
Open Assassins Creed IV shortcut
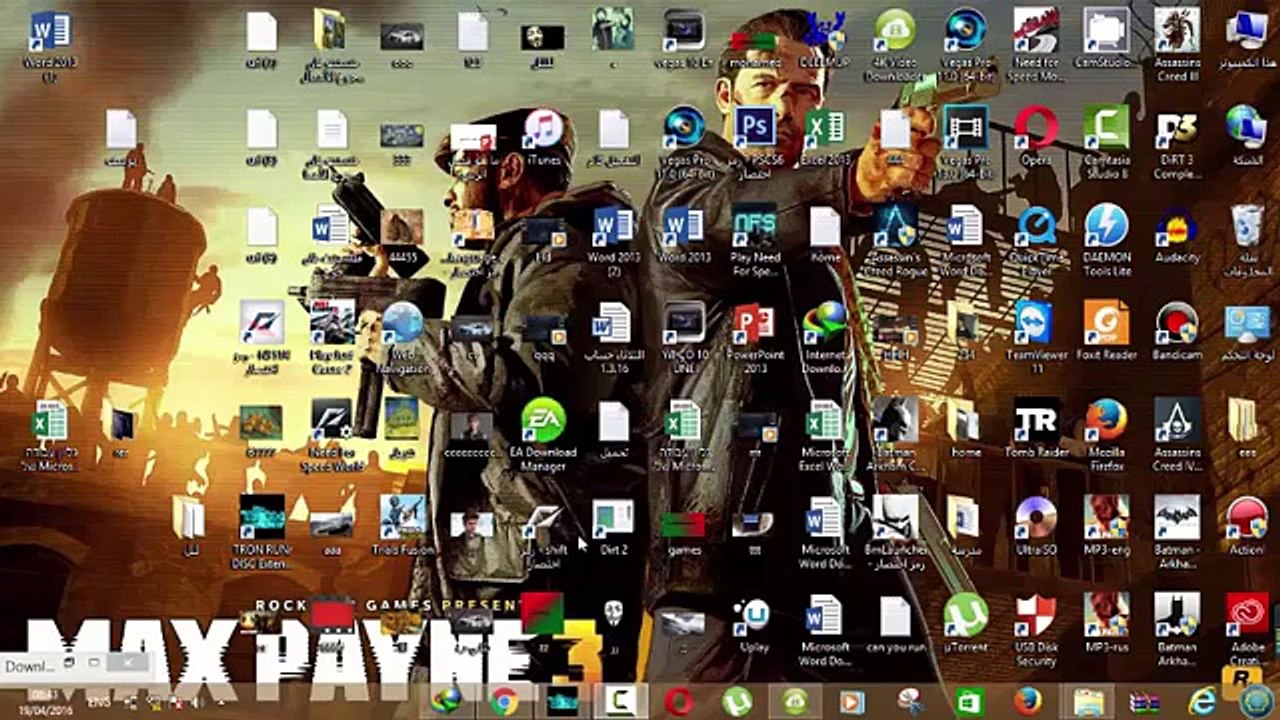coord(1177,435)
